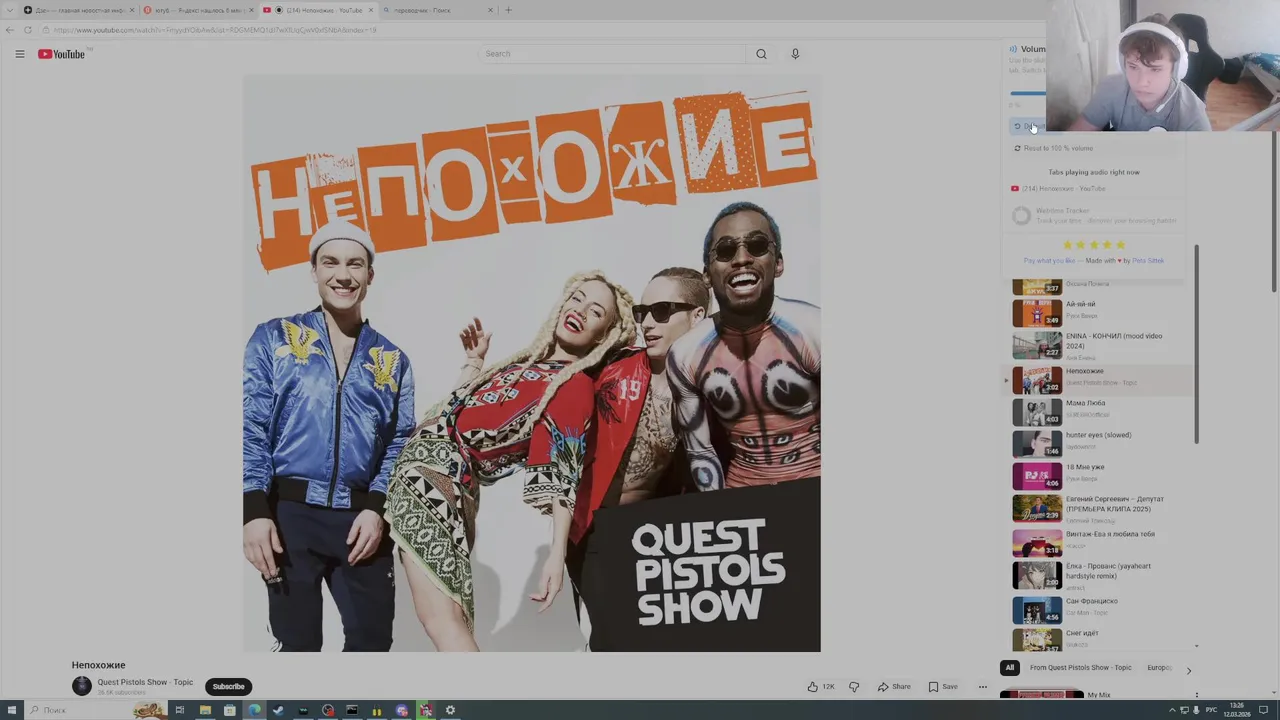Select From Quest Pistols Show - Topic chip
The height and width of the screenshot is (720, 1280).
[x=1081, y=668]
